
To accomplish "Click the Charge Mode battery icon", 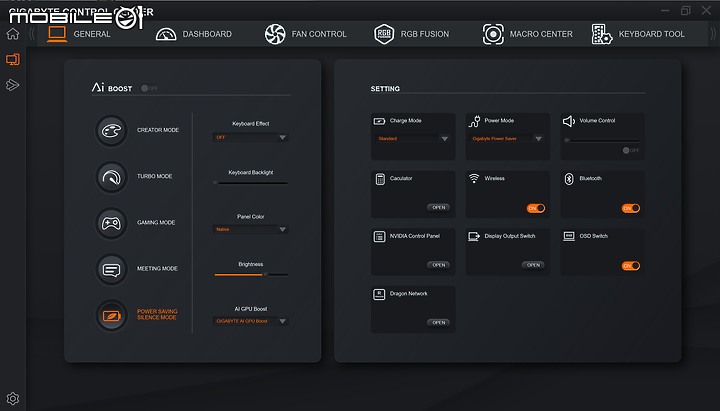I will coord(379,121).
